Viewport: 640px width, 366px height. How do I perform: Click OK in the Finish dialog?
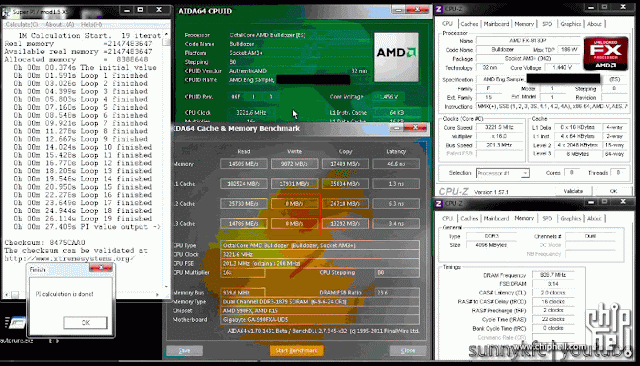(85, 322)
